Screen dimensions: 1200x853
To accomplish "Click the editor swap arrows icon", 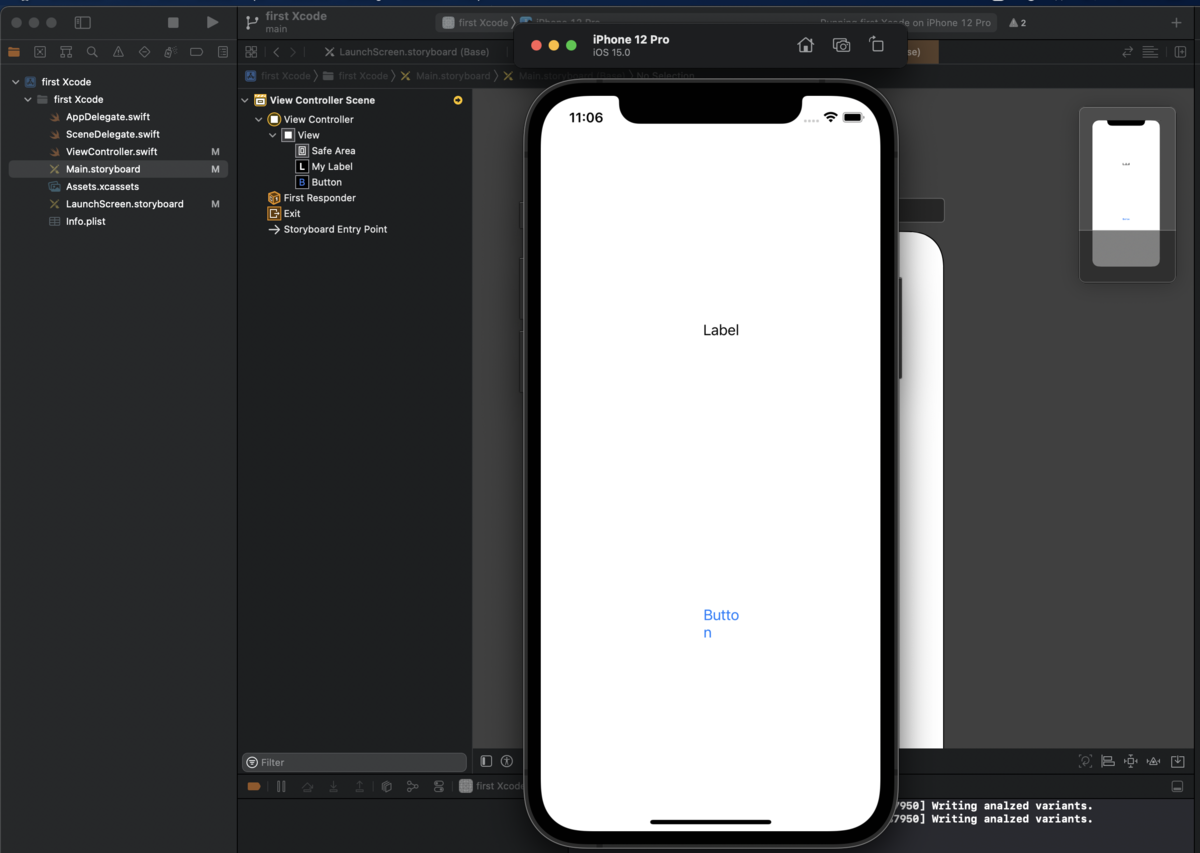I will pyautogui.click(x=1128, y=52).
